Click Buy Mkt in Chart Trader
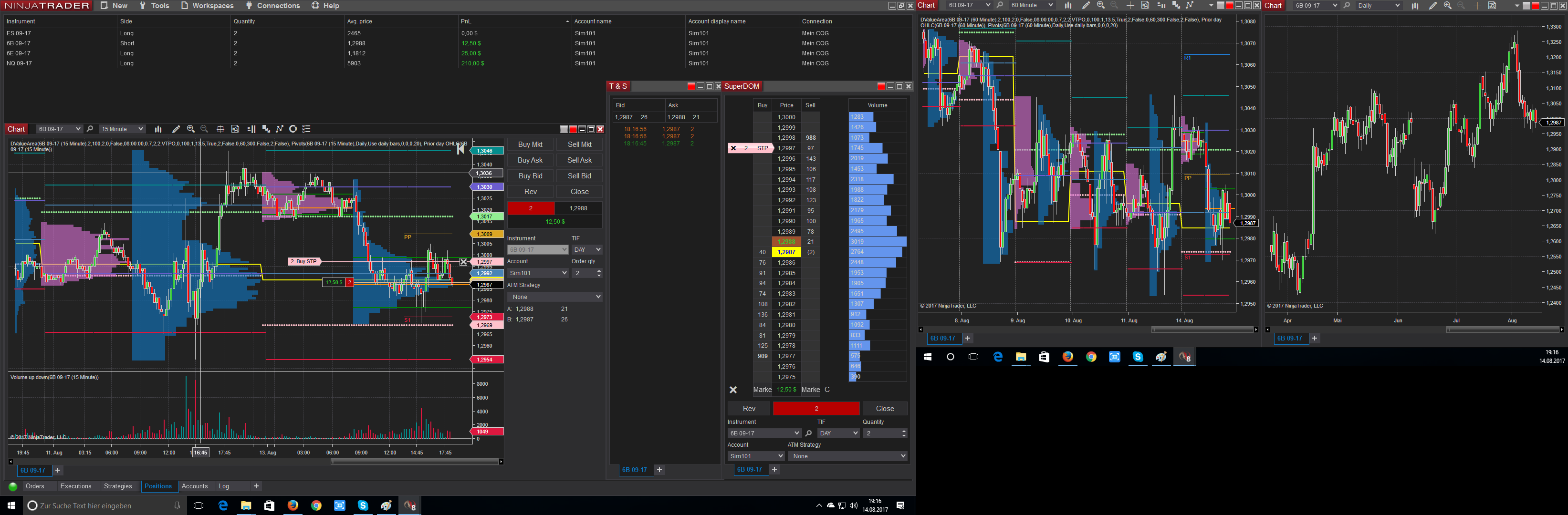This screenshot has width=1568, height=515. (x=530, y=144)
